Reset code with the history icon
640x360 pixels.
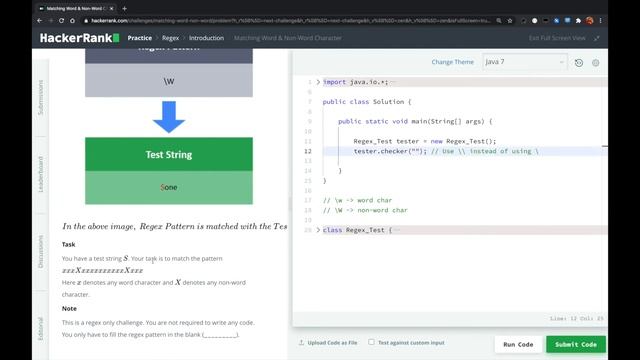pos(579,62)
